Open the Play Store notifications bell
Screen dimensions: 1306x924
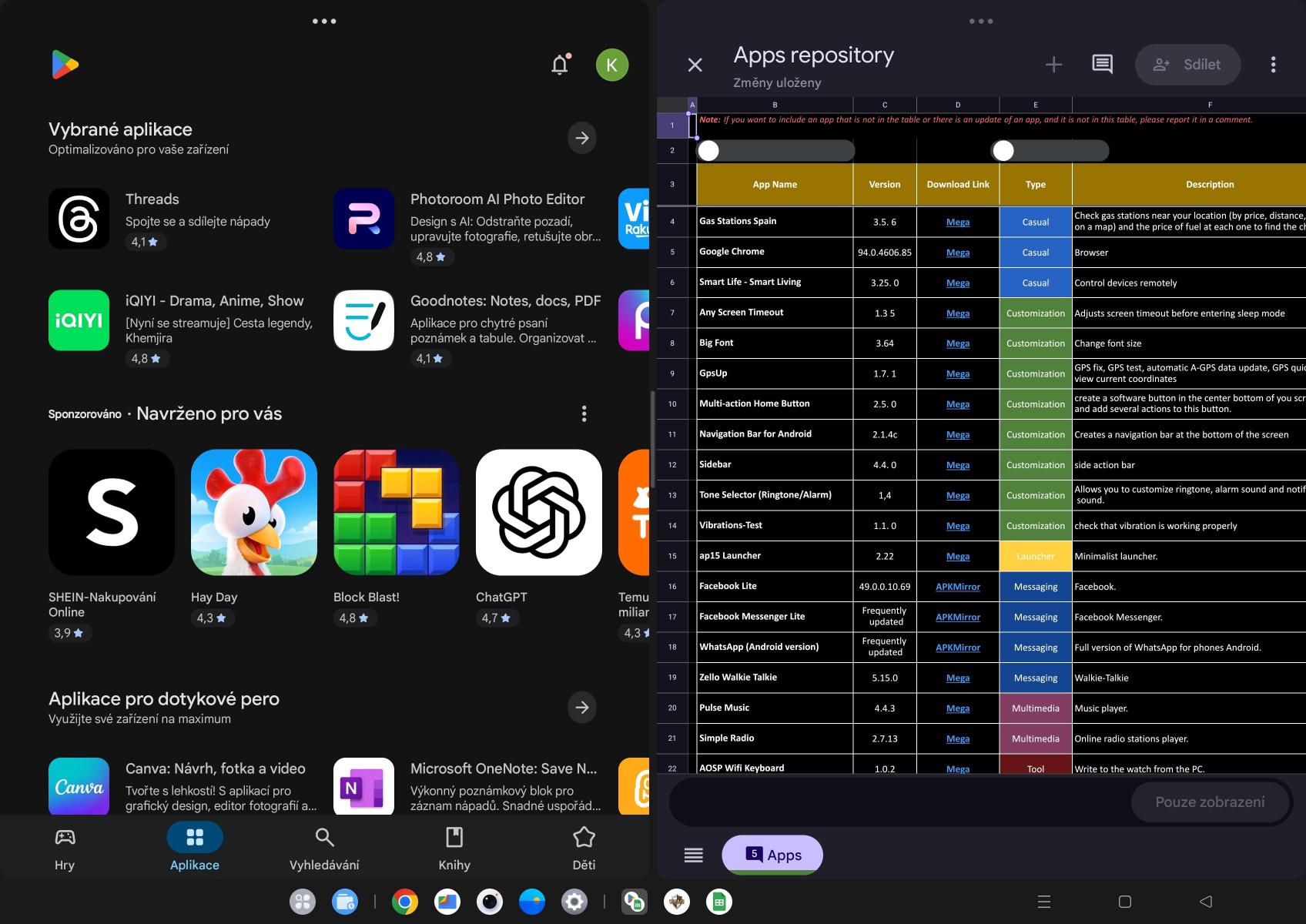click(560, 65)
